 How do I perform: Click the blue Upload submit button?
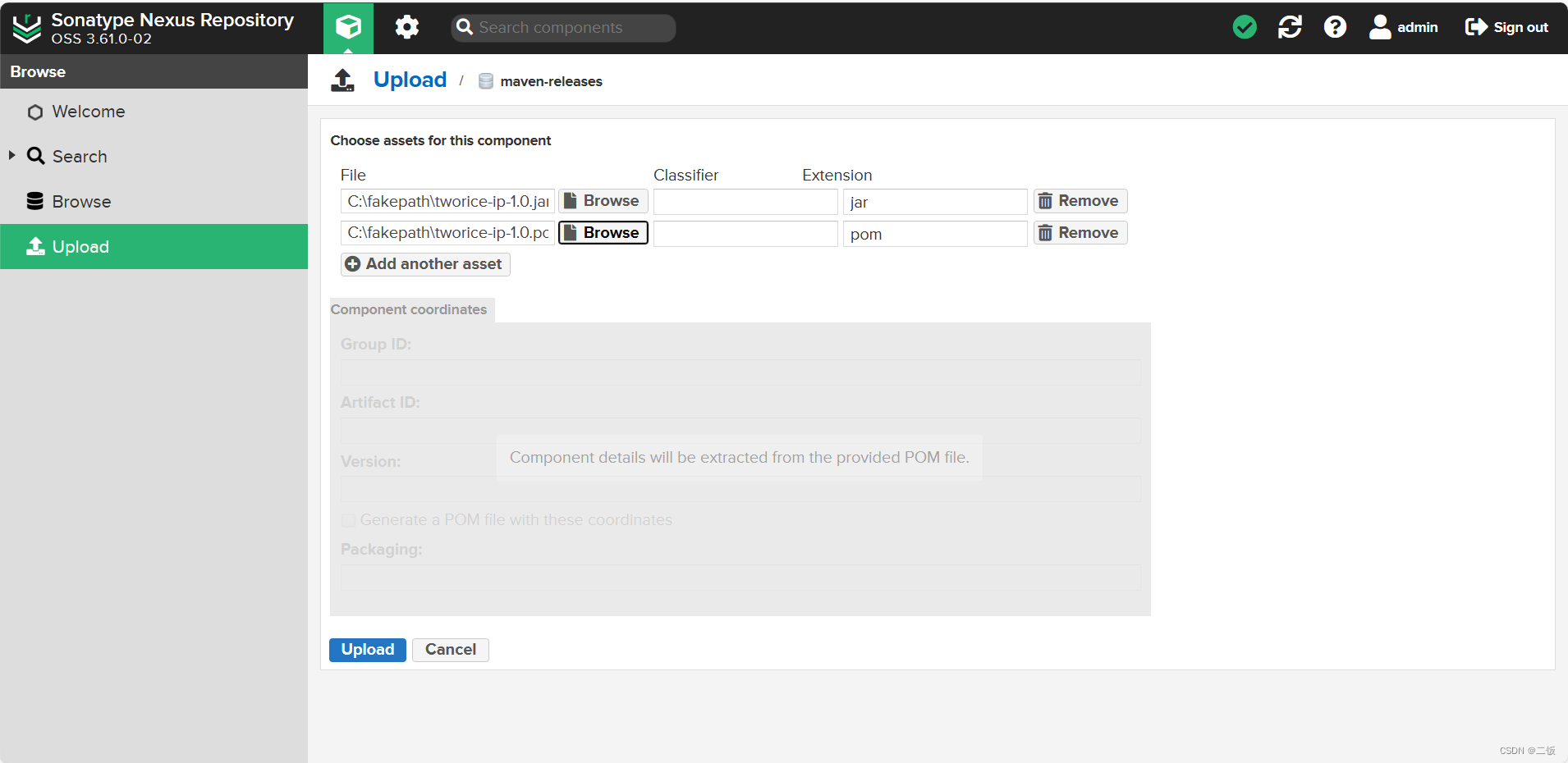(x=367, y=650)
